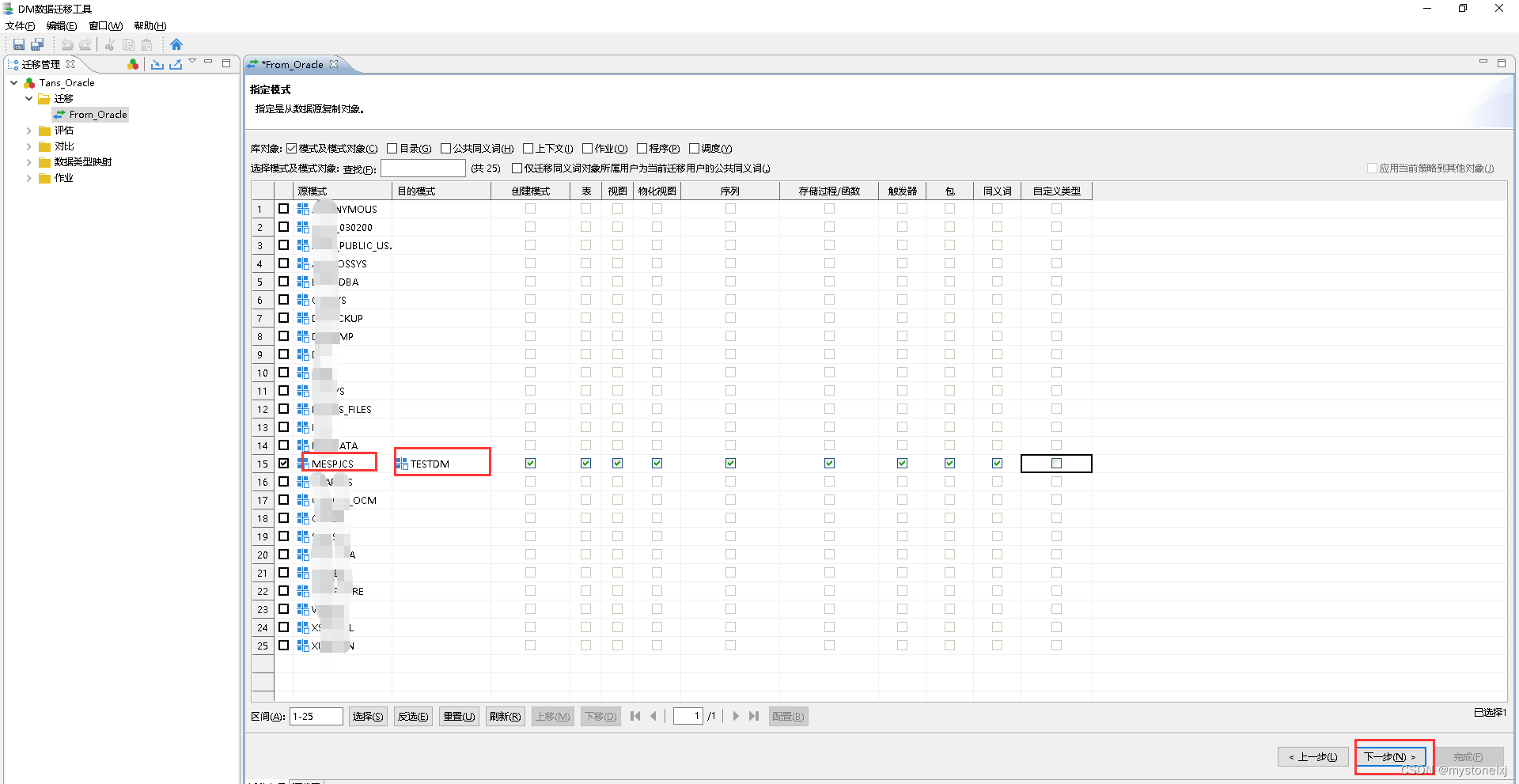The width and height of the screenshot is (1519, 784).
Task: Enable the 调度(Y) checkbox
Action: pyautogui.click(x=695, y=148)
